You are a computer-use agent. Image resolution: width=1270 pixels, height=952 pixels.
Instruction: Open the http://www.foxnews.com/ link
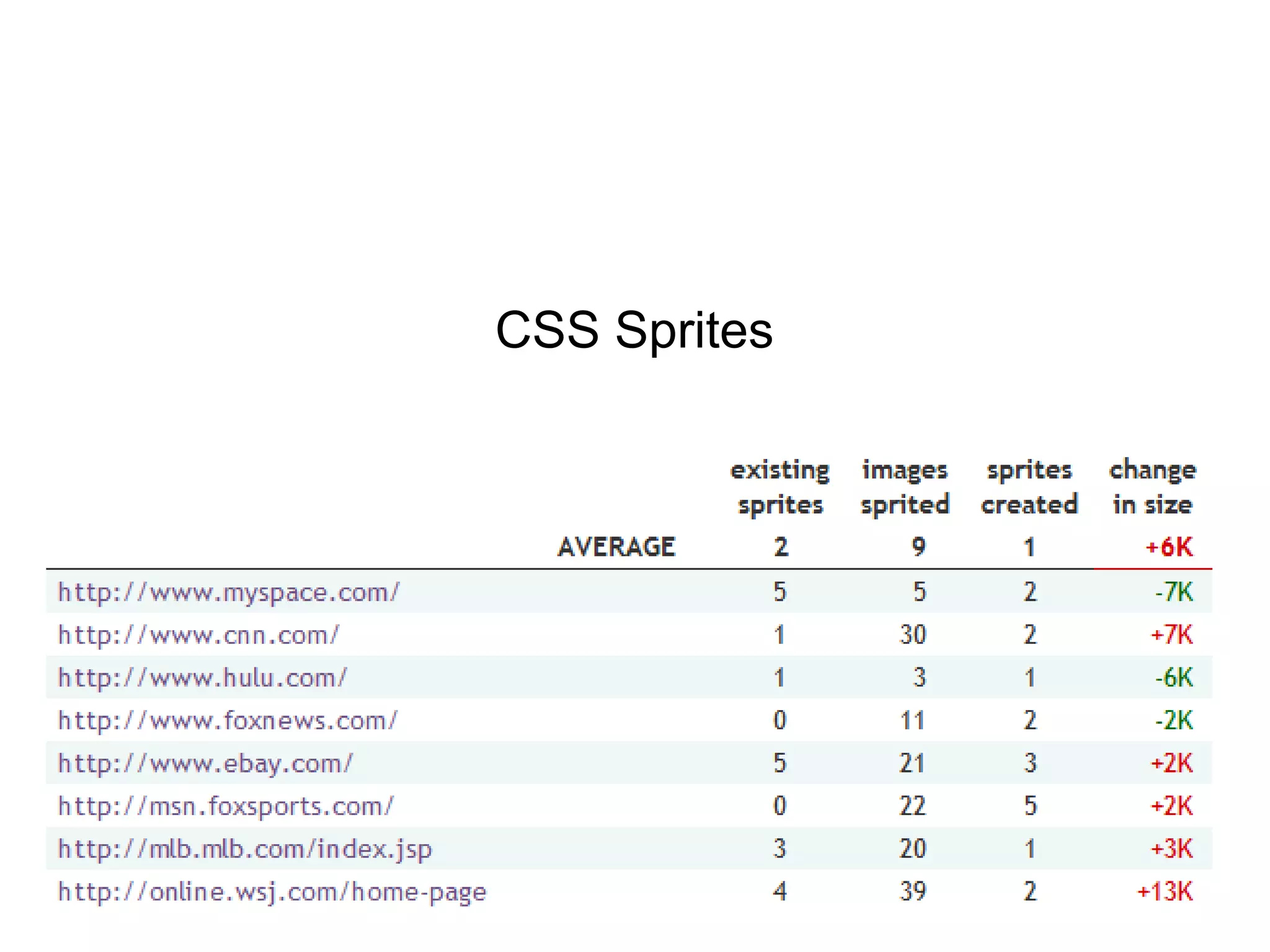pyautogui.click(x=227, y=721)
